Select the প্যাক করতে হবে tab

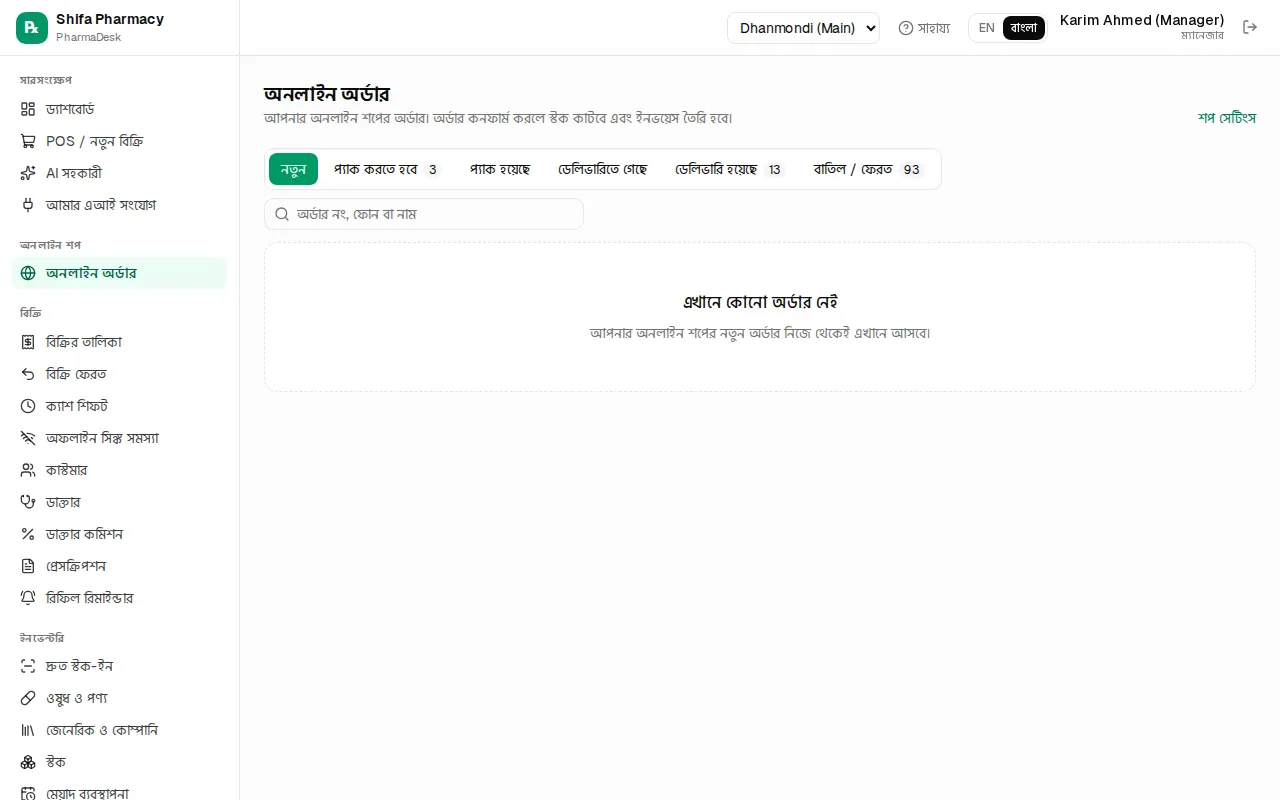click(387, 169)
